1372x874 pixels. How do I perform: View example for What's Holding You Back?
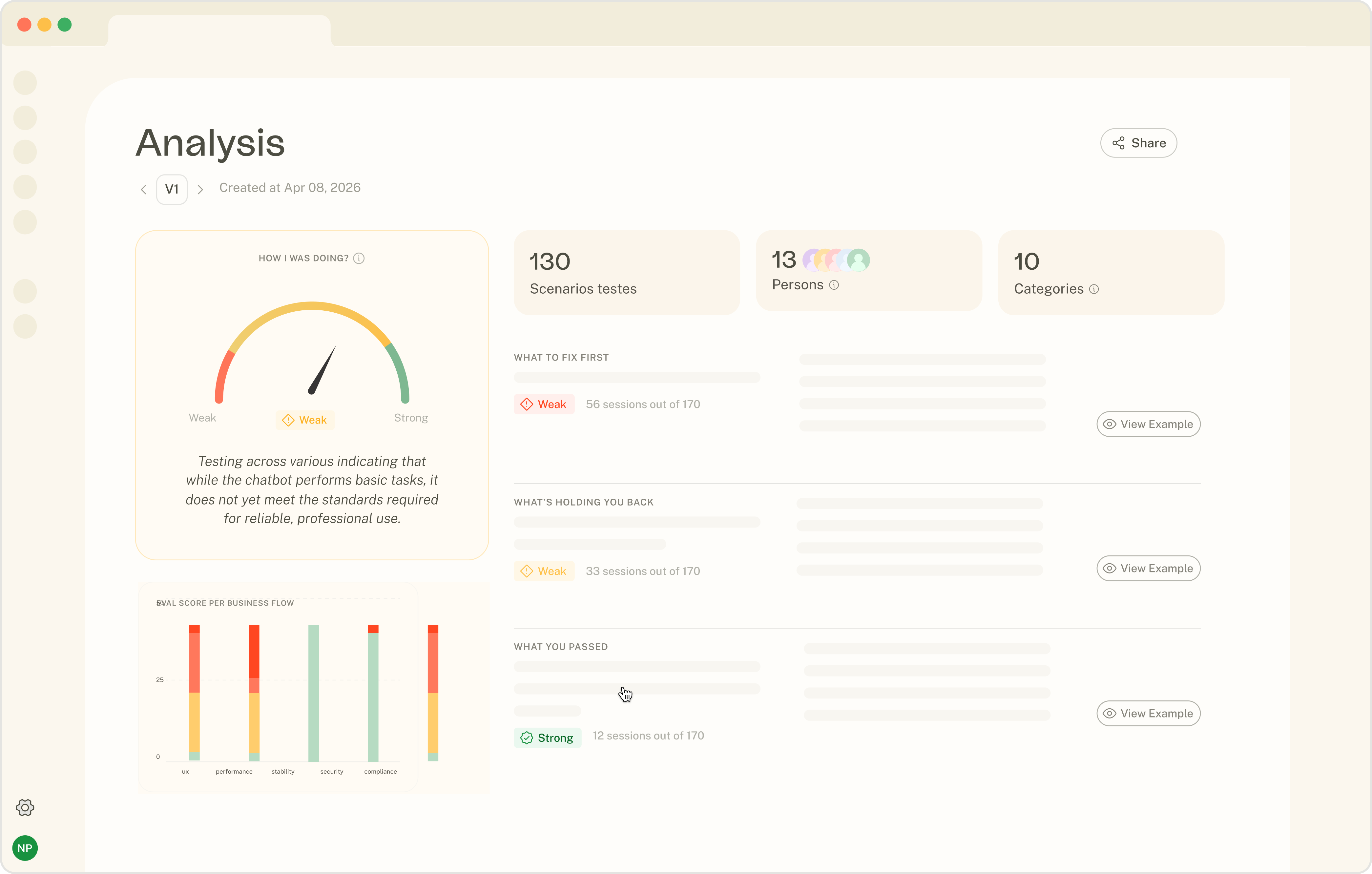pyautogui.click(x=1148, y=568)
